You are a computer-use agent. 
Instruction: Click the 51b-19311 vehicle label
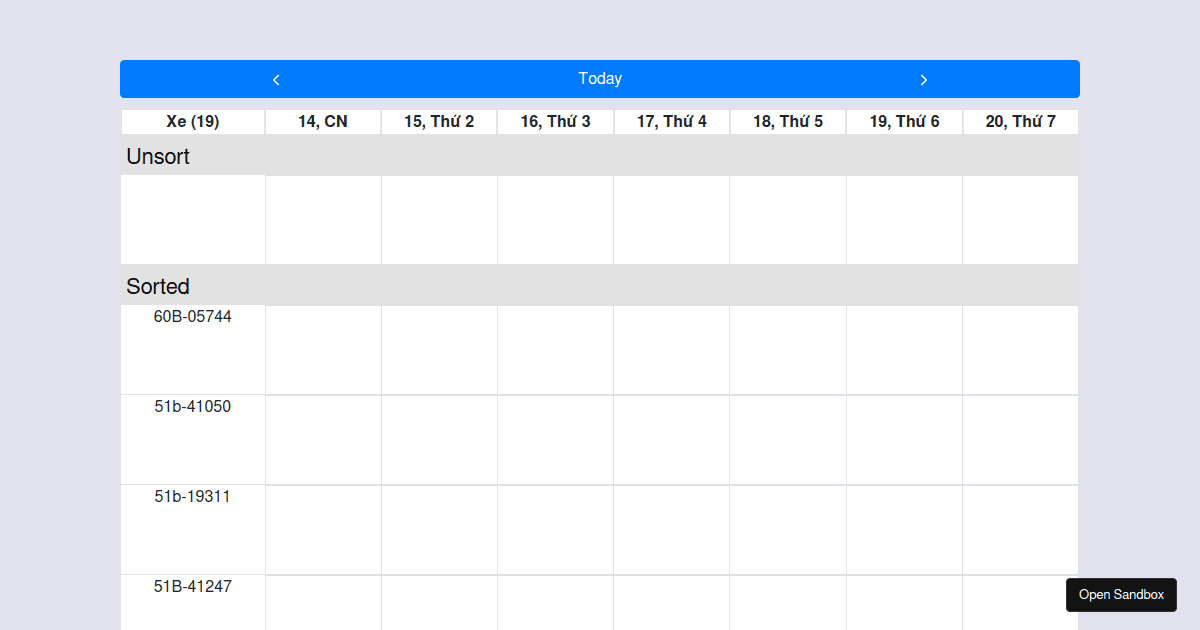[x=191, y=496]
